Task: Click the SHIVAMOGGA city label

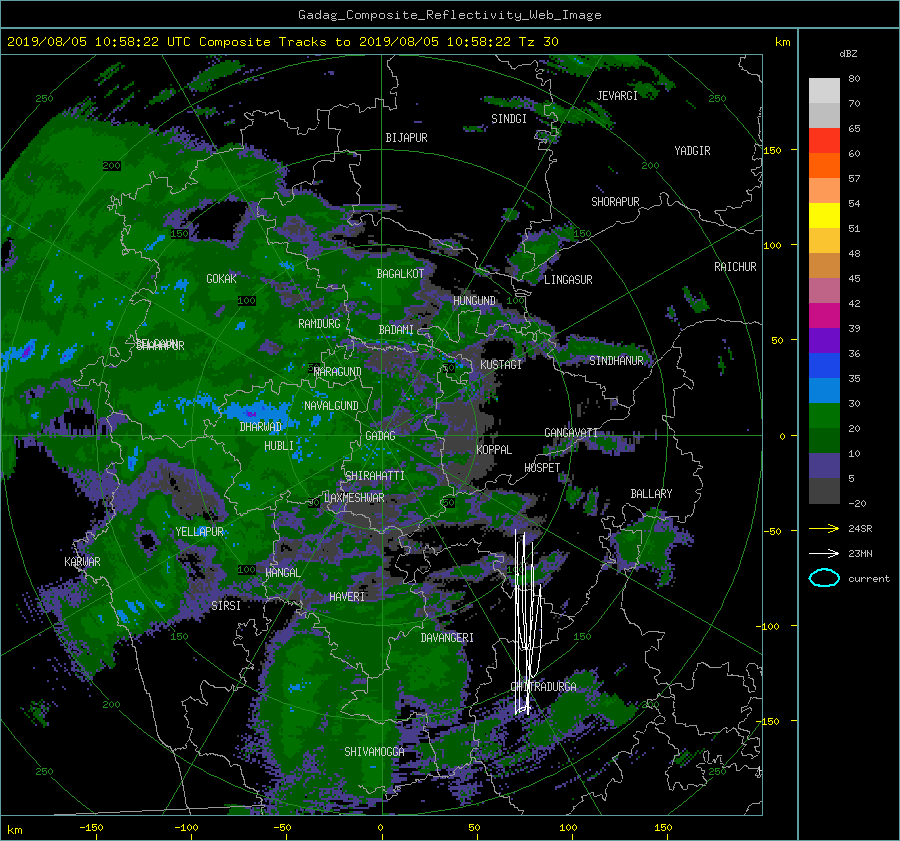Action: pyautogui.click(x=374, y=752)
